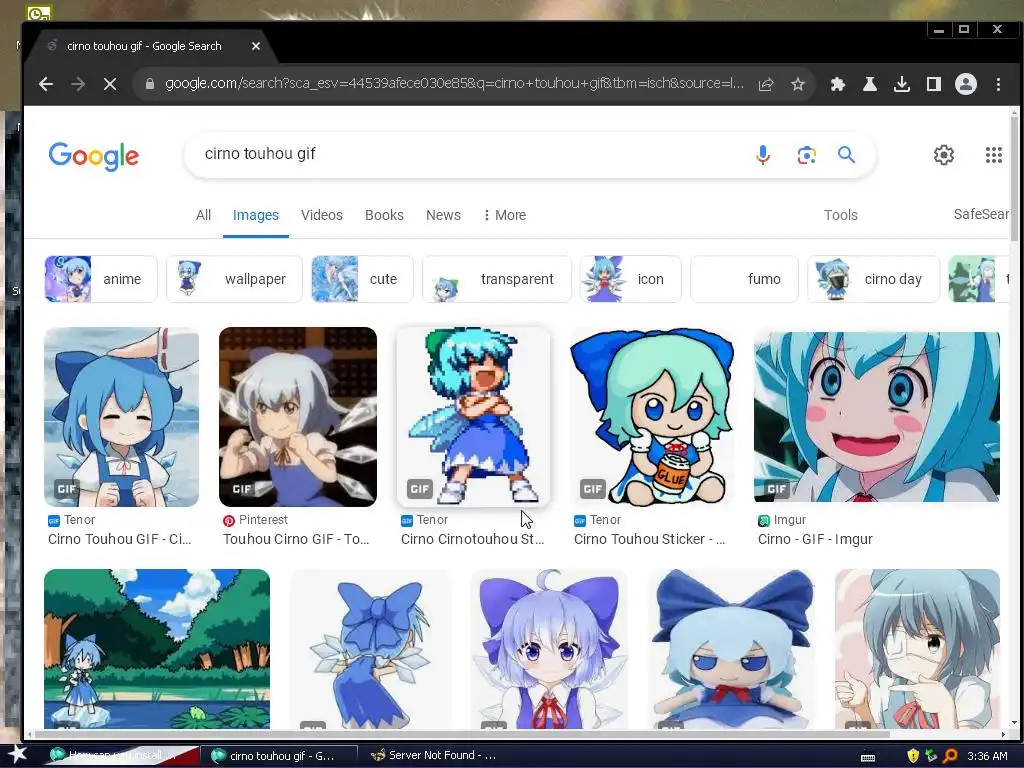
Task: Switch to the All results tab
Action: (203, 215)
